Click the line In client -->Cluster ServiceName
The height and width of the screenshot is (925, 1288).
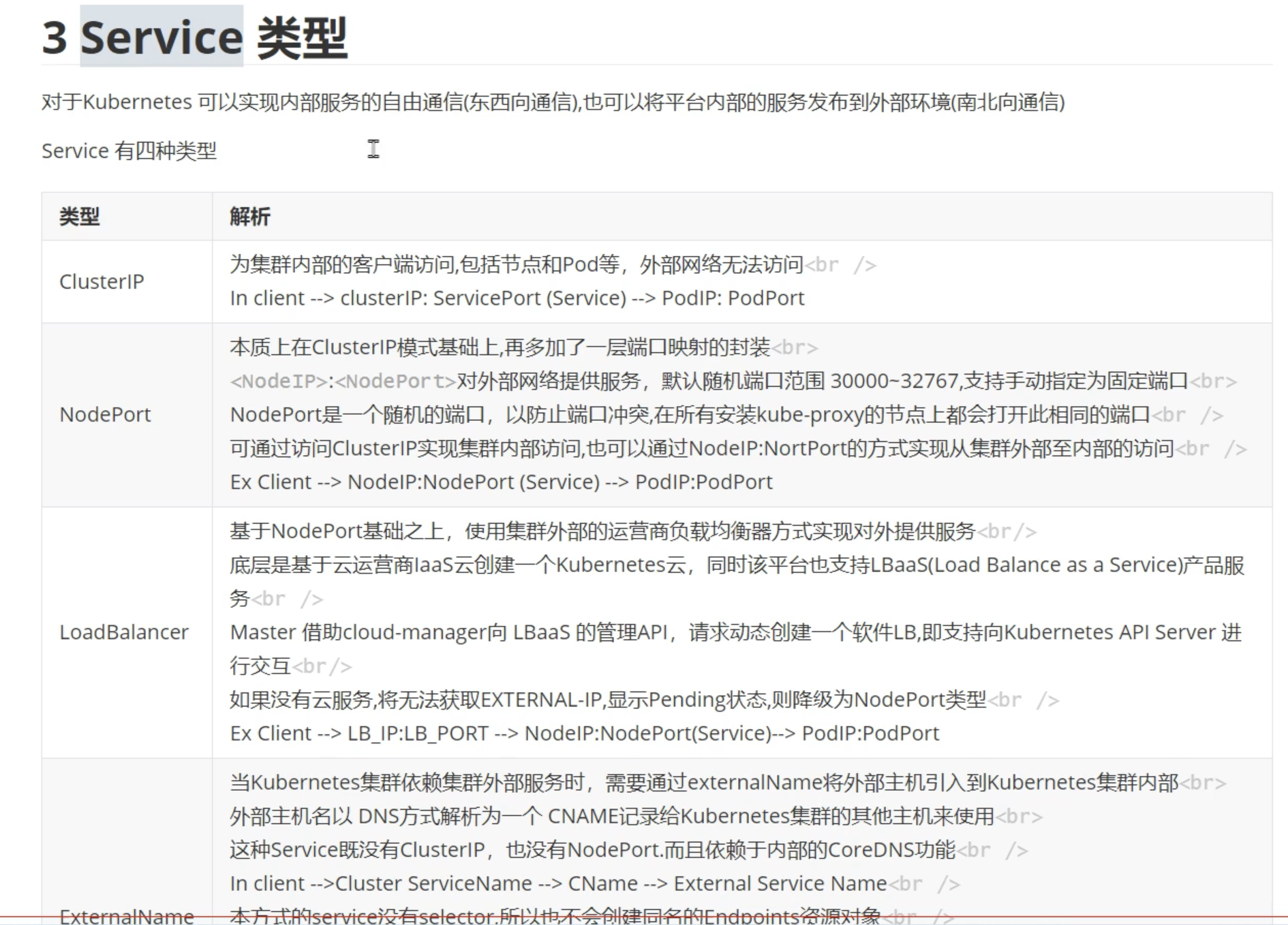pos(557,883)
